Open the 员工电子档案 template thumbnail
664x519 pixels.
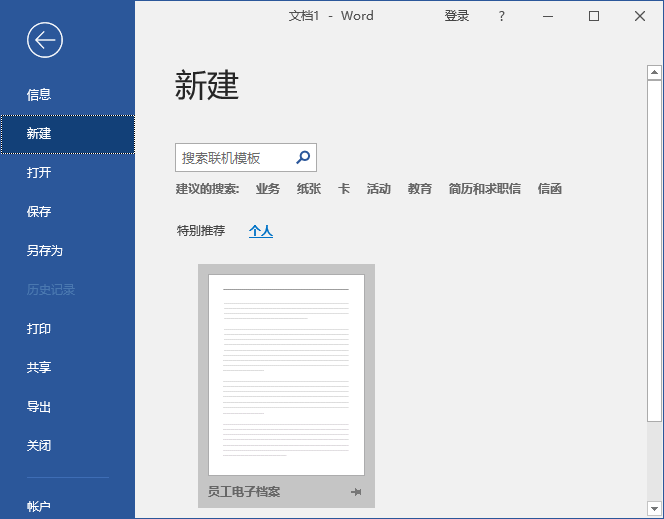pos(286,374)
